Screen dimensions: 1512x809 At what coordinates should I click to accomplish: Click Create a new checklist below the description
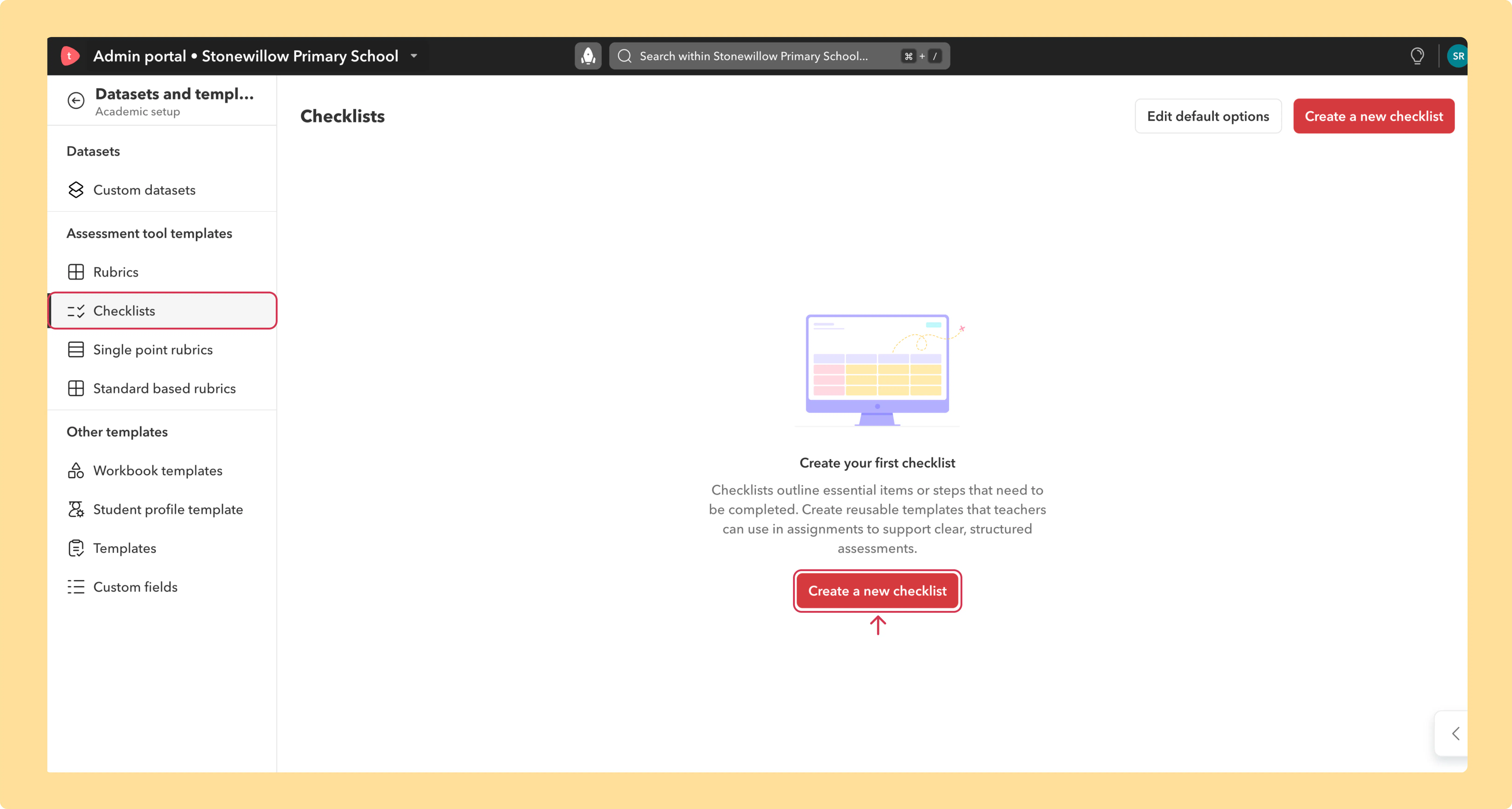coord(877,591)
